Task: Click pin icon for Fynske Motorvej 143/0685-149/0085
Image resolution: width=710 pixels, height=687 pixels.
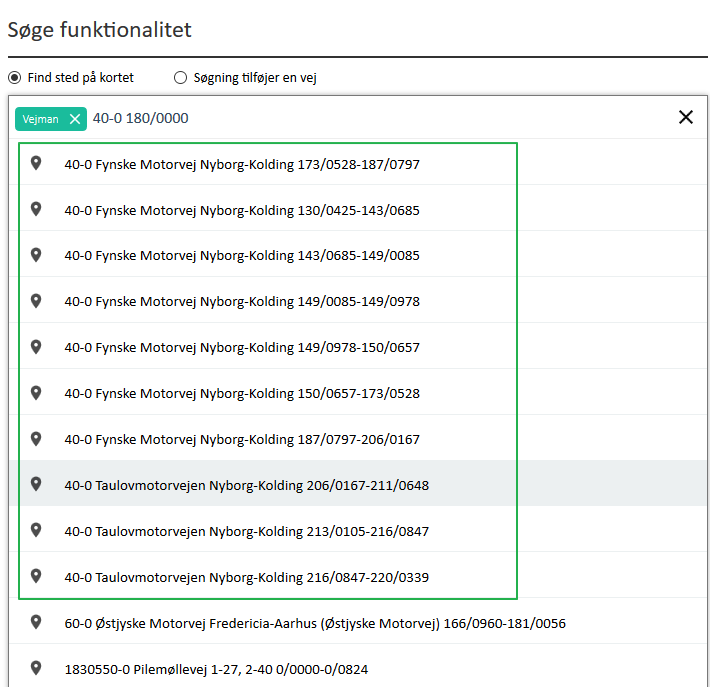Action: click(x=36, y=255)
